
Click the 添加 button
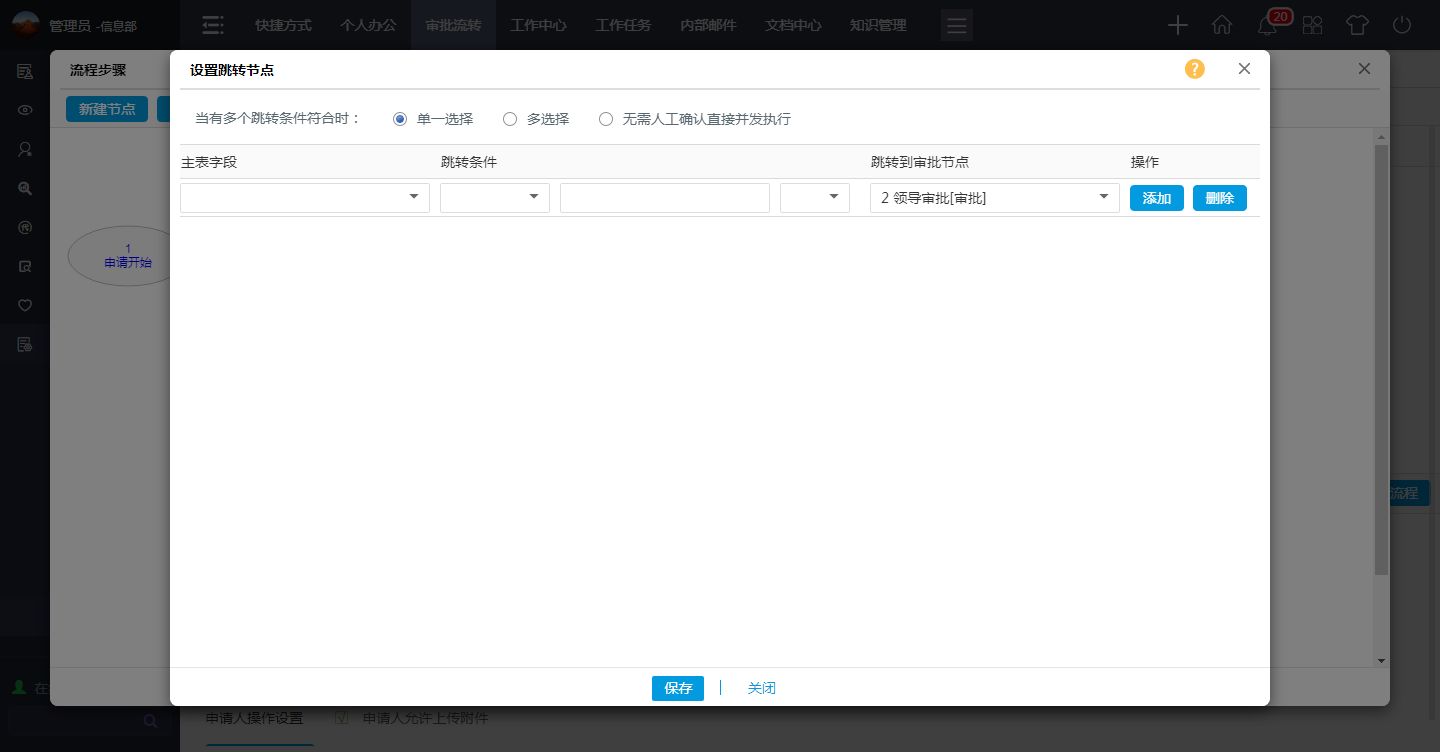[1156, 198]
